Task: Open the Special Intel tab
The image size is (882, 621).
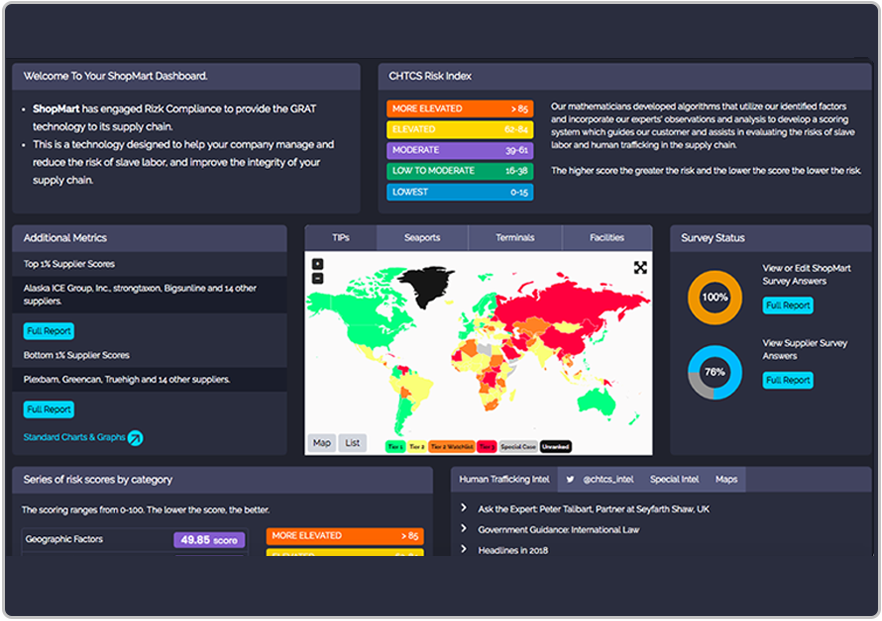Action: (x=674, y=480)
